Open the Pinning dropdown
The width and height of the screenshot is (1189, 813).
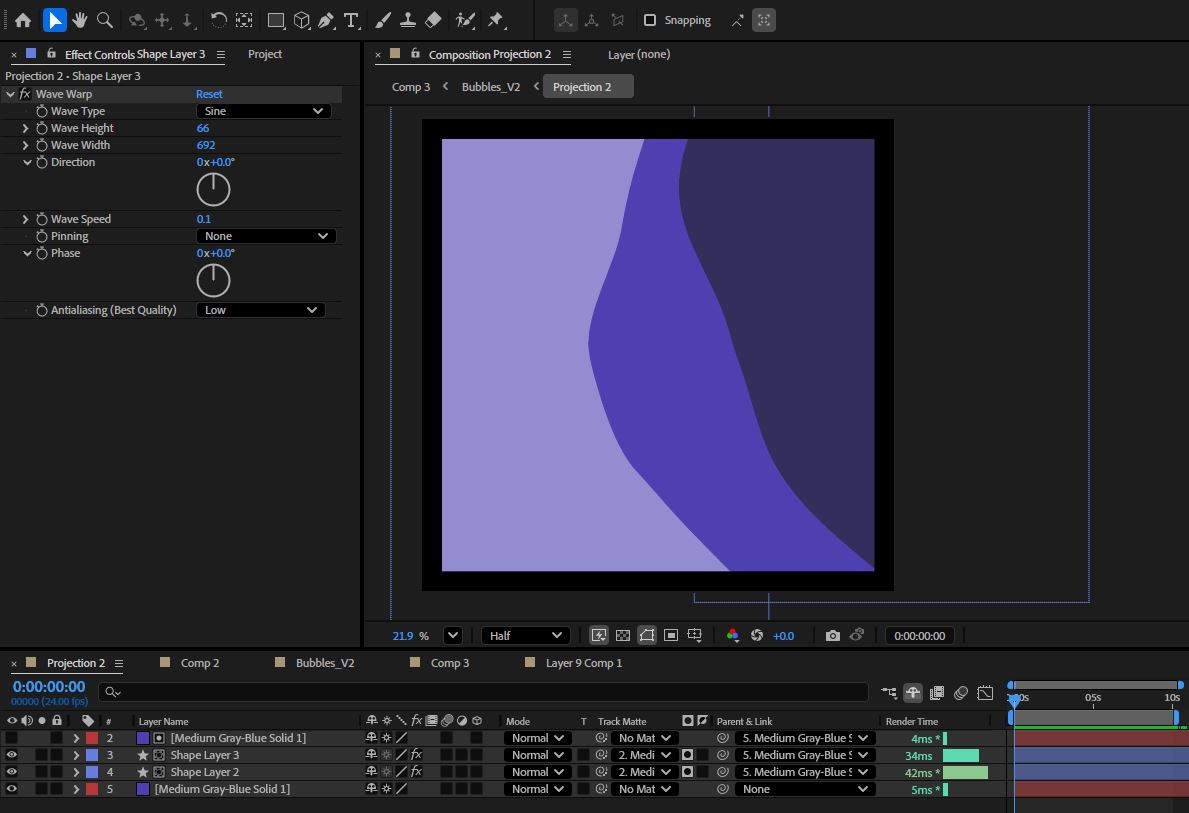point(265,236)
